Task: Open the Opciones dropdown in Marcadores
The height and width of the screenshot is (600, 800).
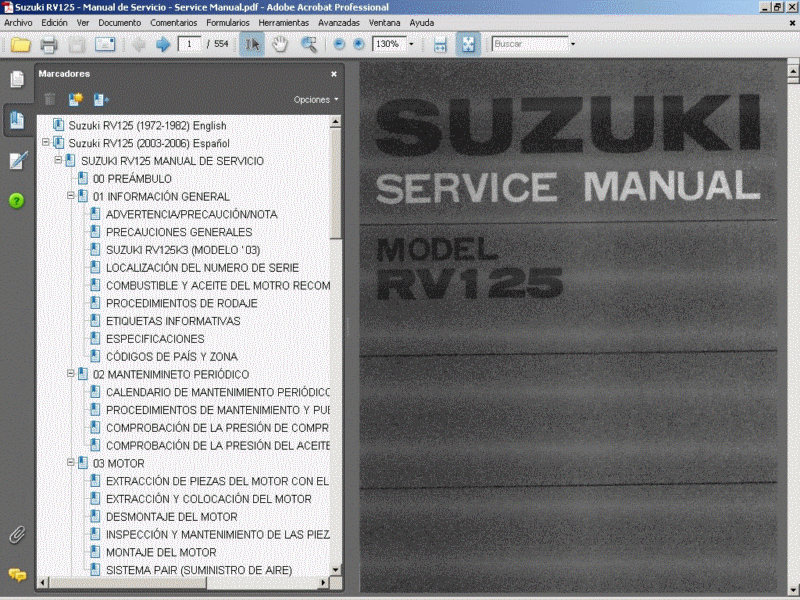Action: [x=313, y=99]
